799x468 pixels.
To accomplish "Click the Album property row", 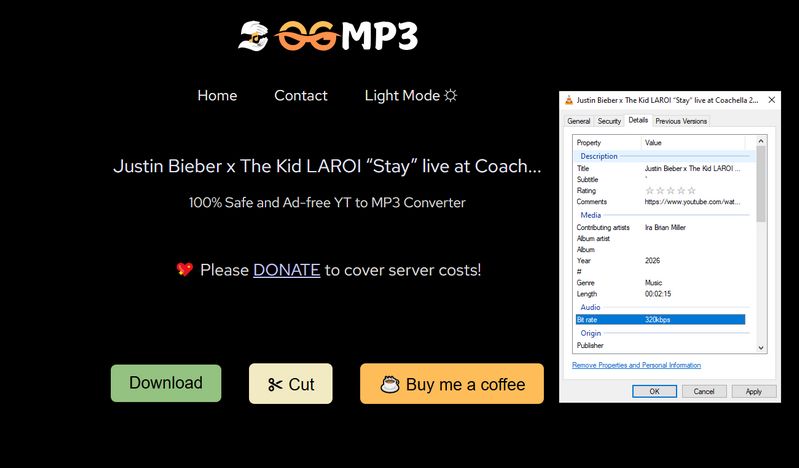I will pos(660,250).
